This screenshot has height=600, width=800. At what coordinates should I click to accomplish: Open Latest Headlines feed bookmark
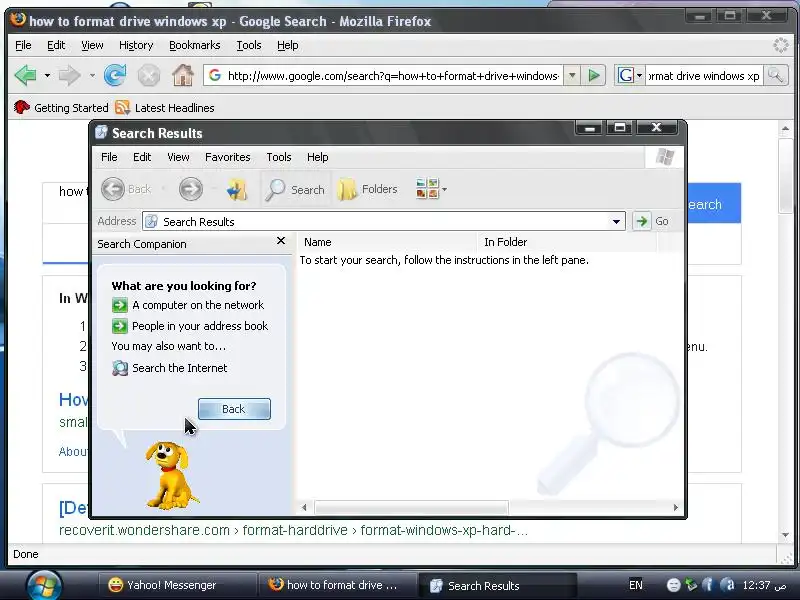coord(165,108)
